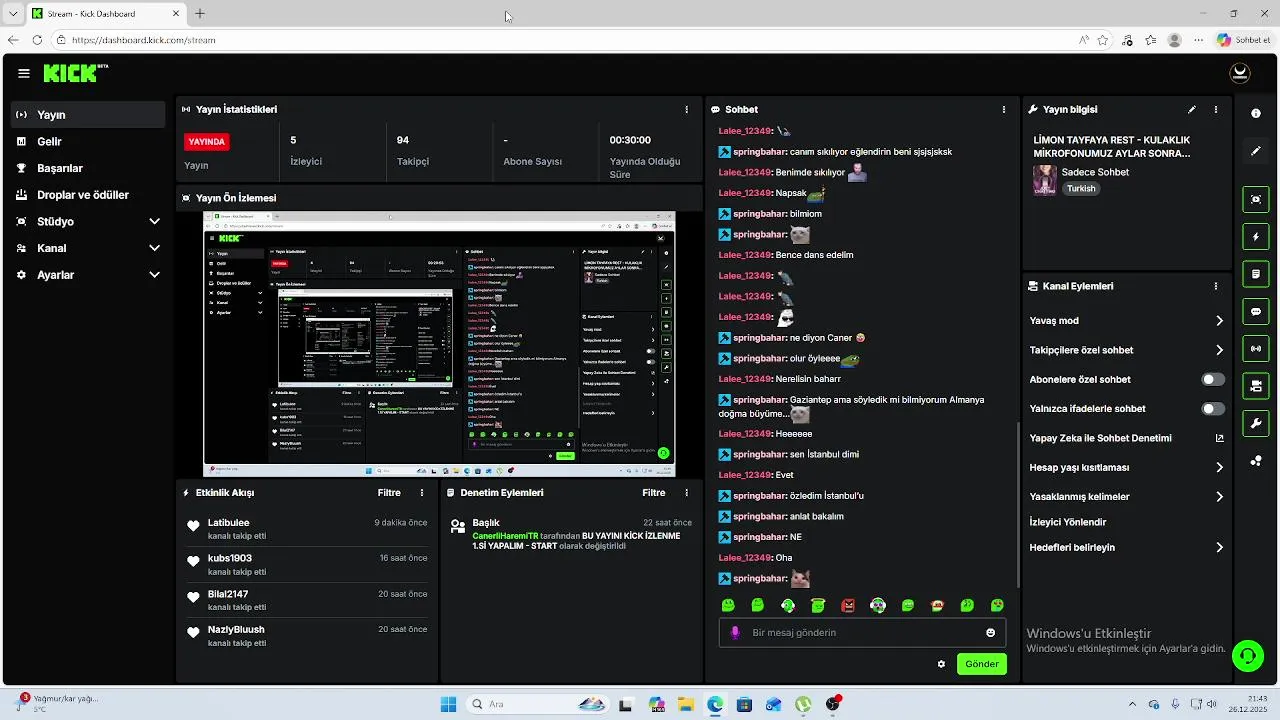Screen dimensions: 1280x720
Task: Edit stream info with pencil in Yayın bilgisi
Action: click(x=1192, y=109)
